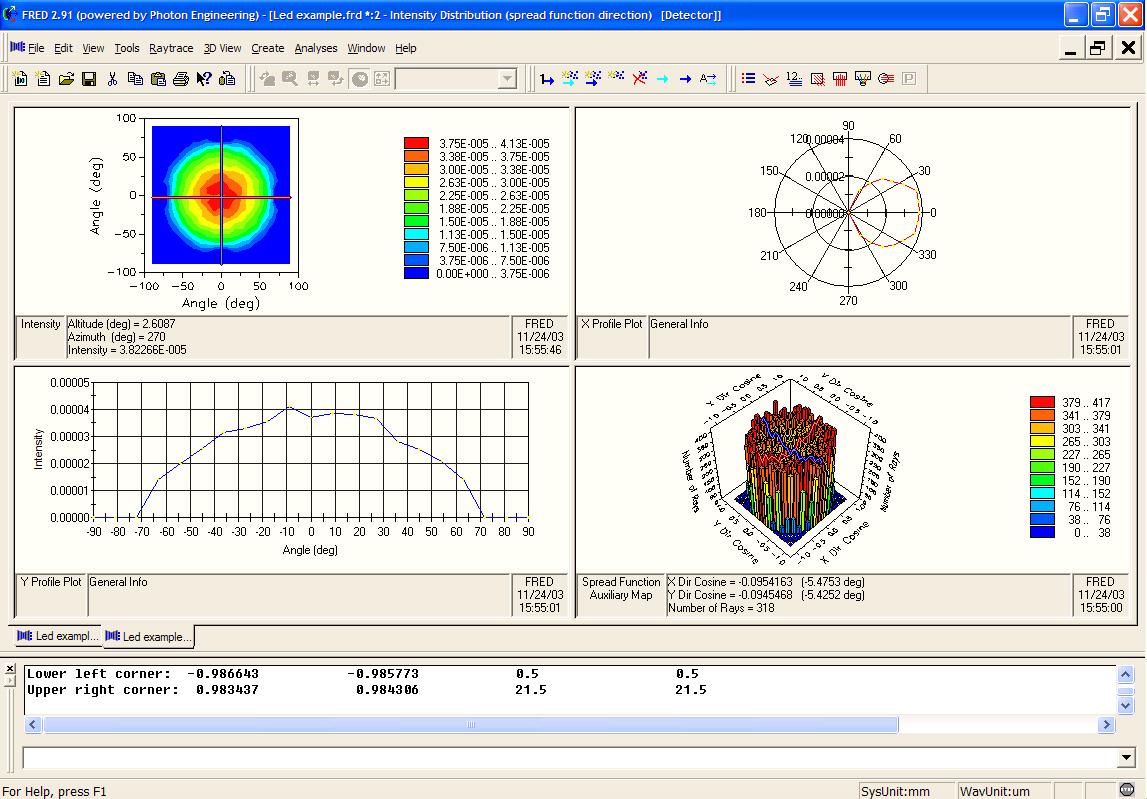Image resolution: width=1147 pixels, height=799 pixels.
Task: Click the output pane scroll down arrow
Action: [x=1126, y=705]
